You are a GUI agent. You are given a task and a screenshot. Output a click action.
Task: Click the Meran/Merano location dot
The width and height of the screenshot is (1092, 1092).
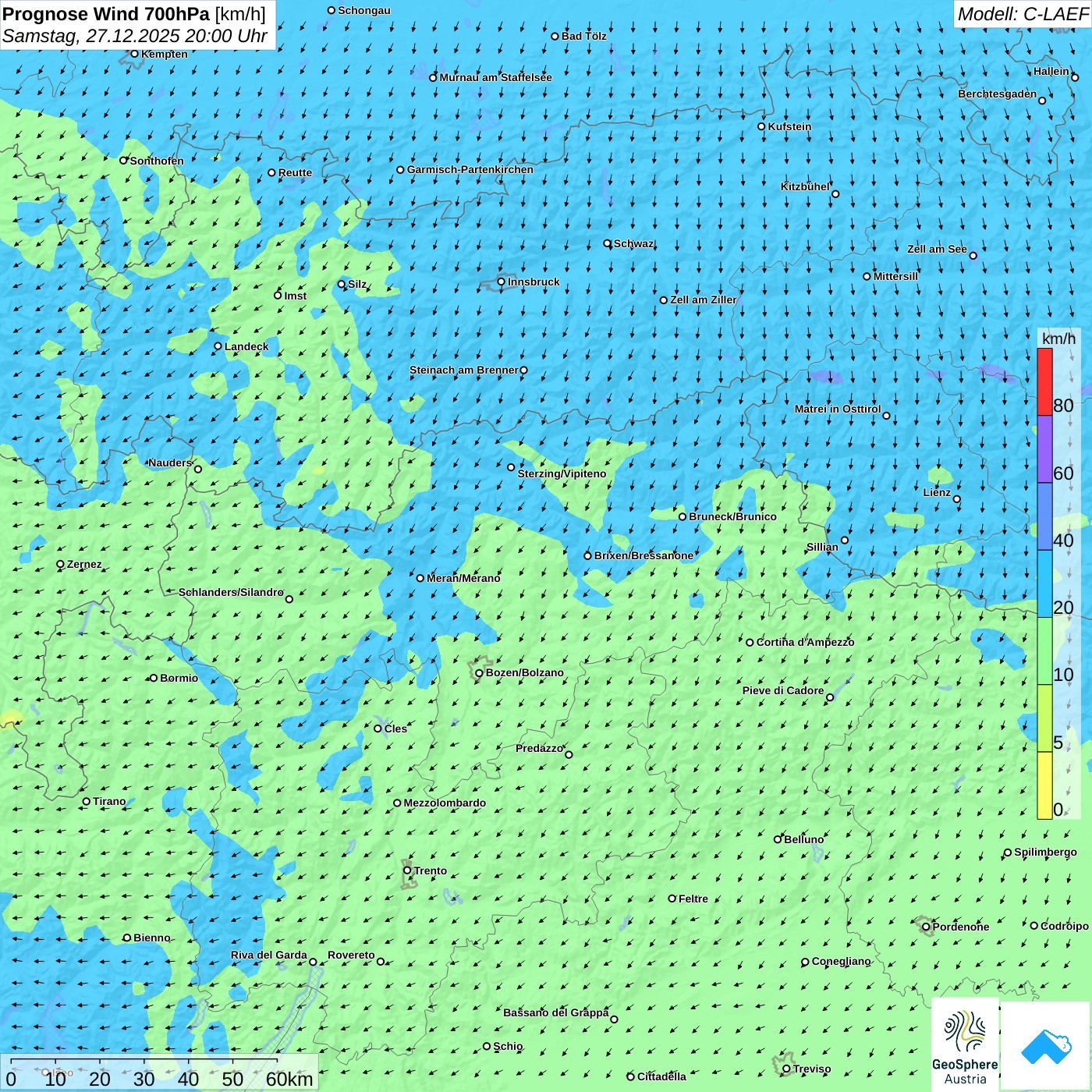click(x=420, y=578)
